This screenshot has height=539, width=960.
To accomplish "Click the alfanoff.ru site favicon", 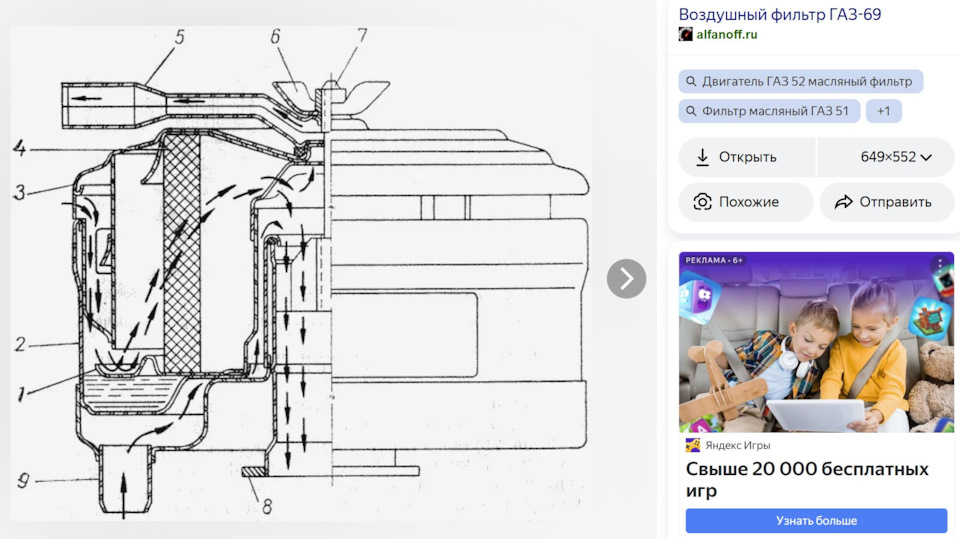I will coord(685,34).
